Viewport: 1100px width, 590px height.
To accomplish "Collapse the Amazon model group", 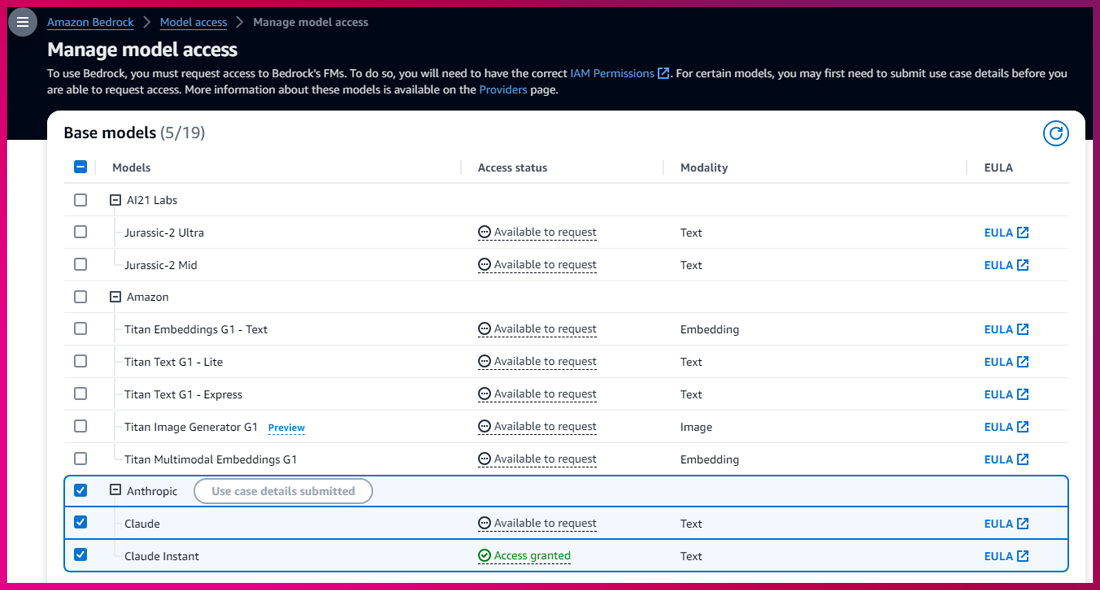I will (115, 297).
